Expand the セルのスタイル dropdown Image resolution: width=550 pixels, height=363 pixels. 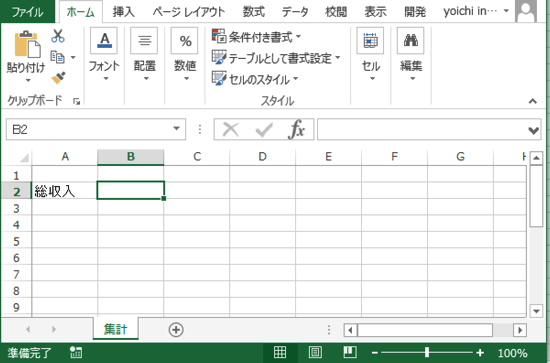tap(295, 79)
